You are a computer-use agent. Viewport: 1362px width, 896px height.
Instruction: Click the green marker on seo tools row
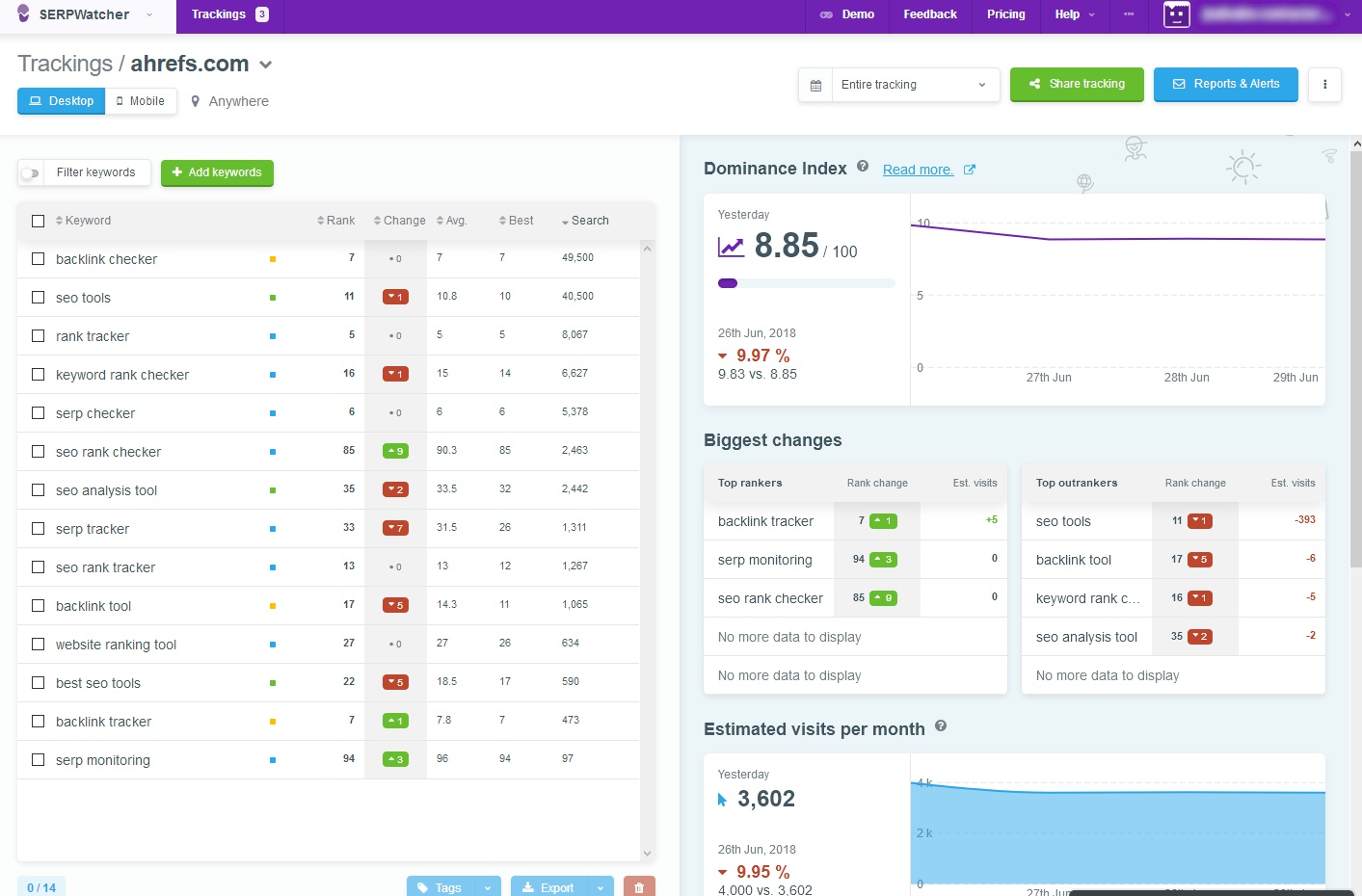pos(273,298)
